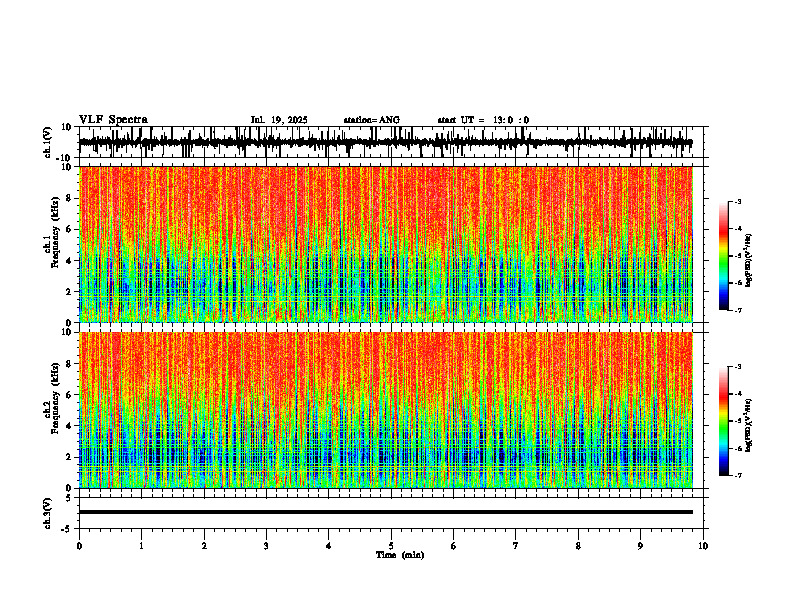Click the ch.1 spectrogram color bar
The image size is (792, 612).
(724, 256)
